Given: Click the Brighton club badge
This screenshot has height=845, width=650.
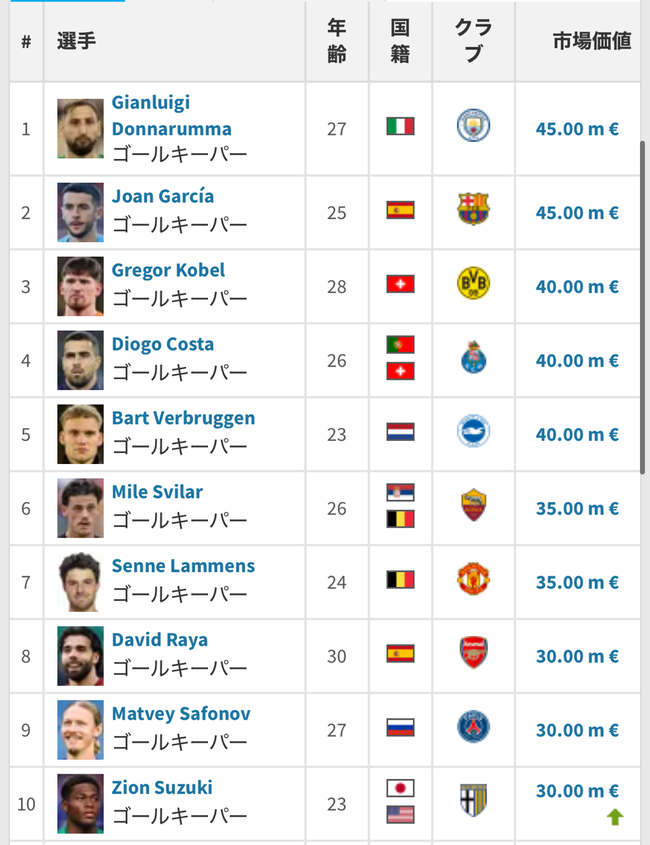Looking at the screenshot, I should 473,431.
